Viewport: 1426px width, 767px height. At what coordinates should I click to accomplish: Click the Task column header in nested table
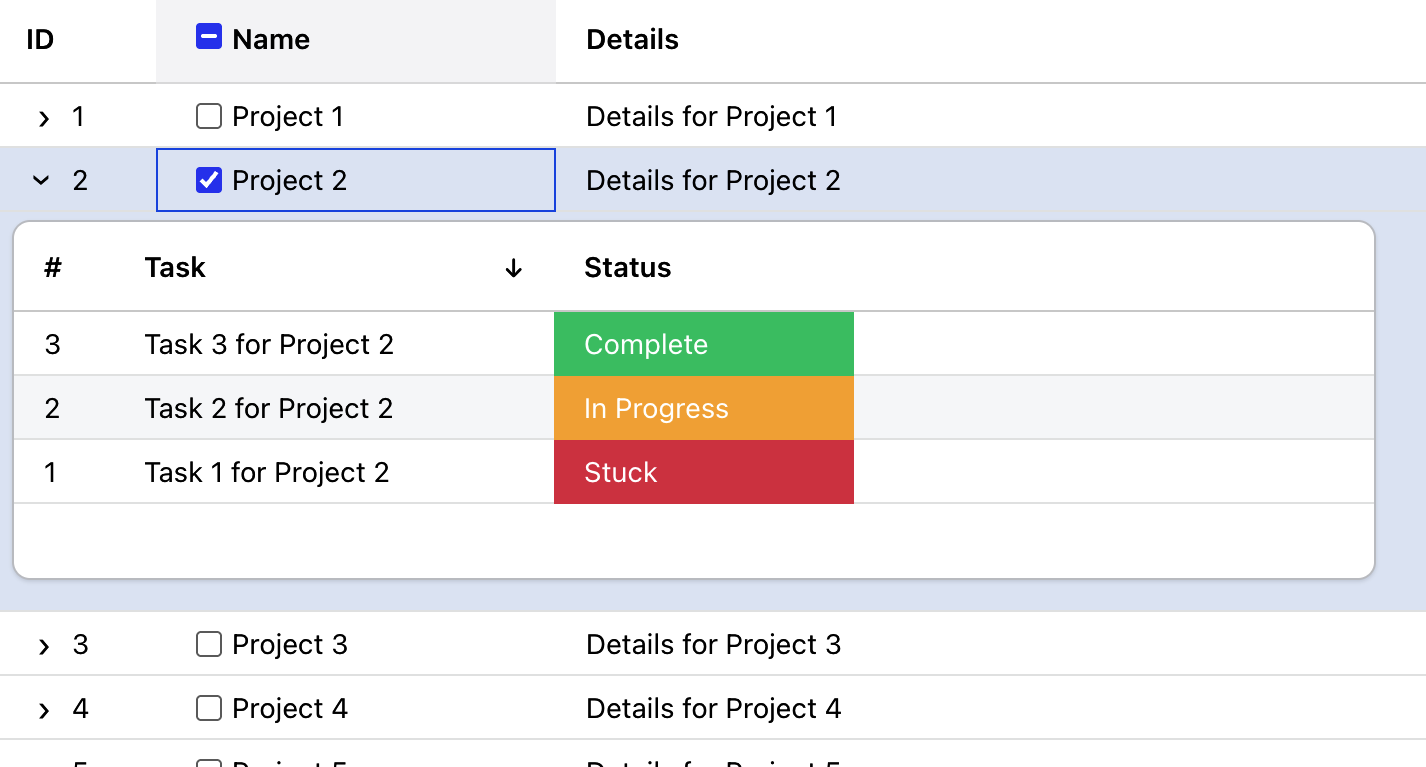tap(175, 267)
